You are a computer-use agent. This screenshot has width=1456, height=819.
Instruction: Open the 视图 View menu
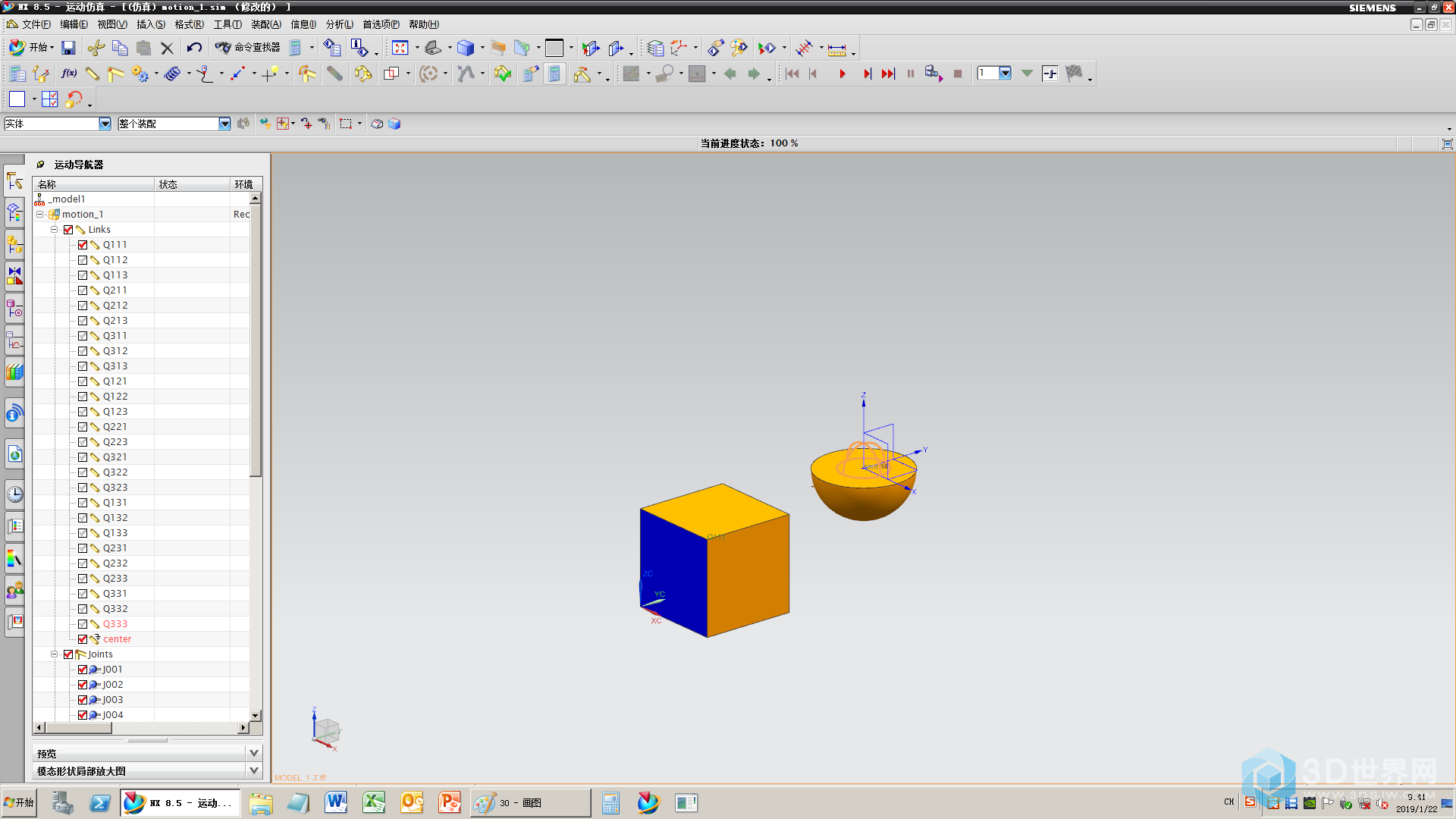[x=112, y=24]
